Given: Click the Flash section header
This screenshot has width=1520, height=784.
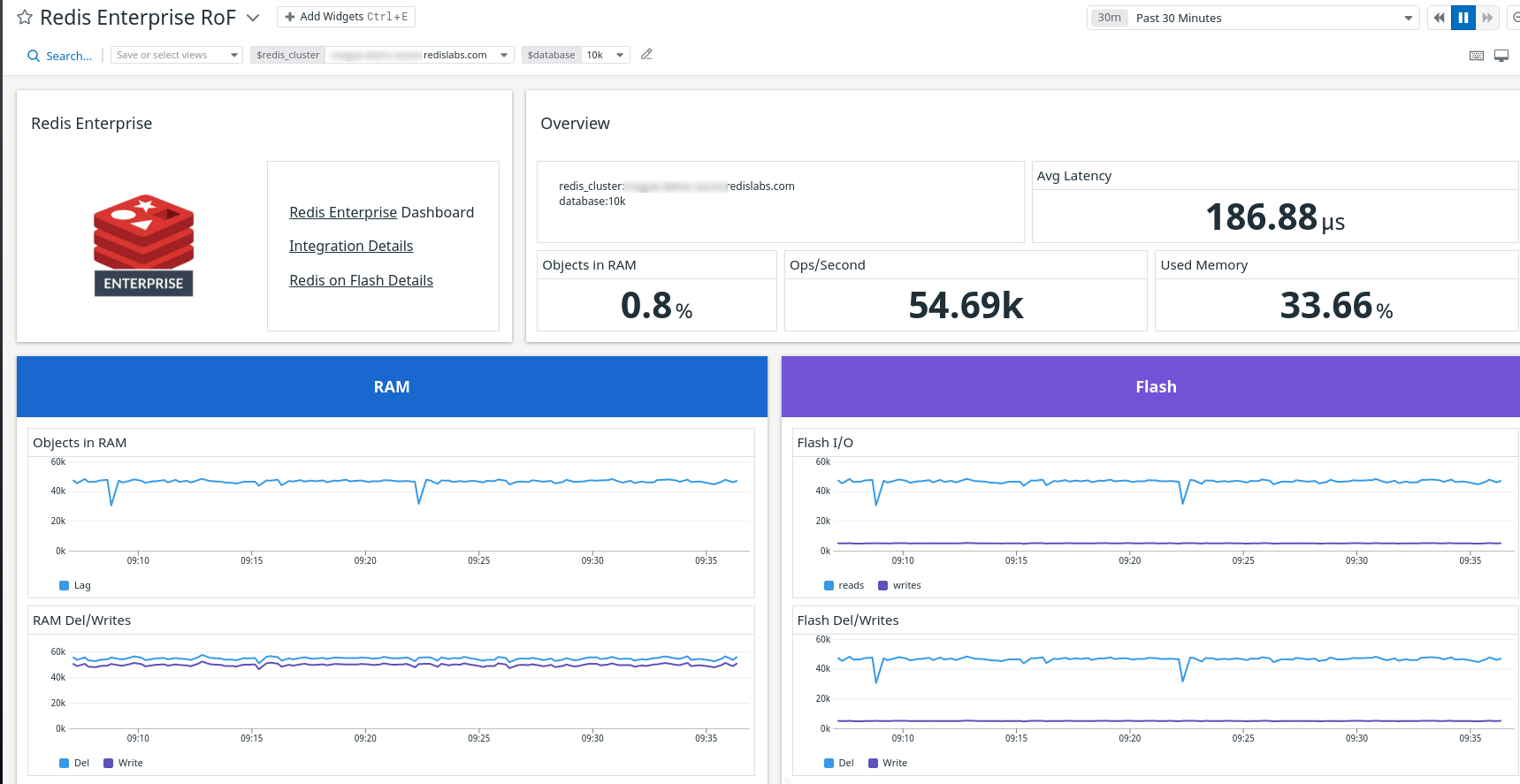Looking at the screenshot, I should (1150, 387).
